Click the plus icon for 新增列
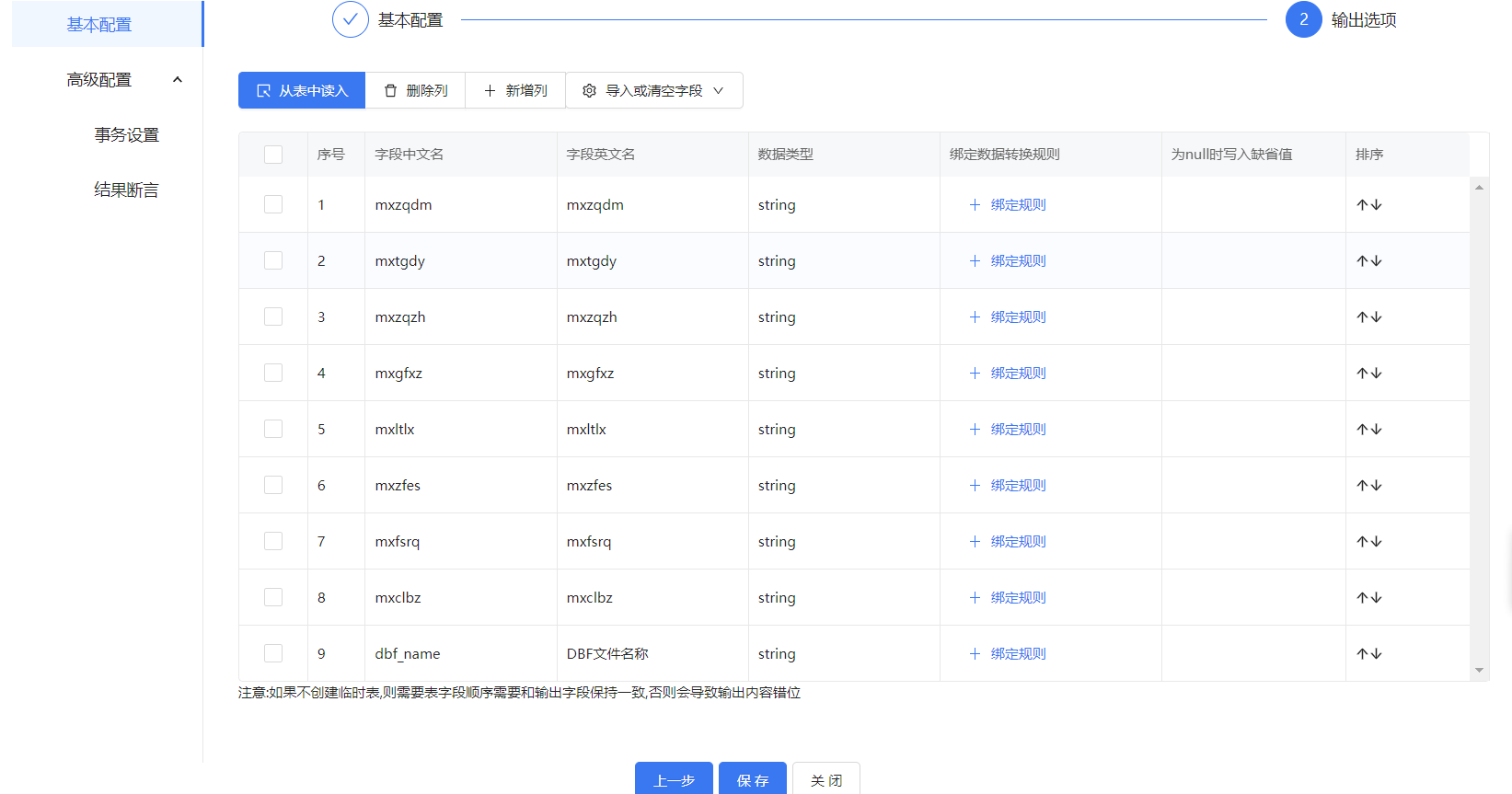The height and width of the screenshot is (794, 1512). click(490, 91)
